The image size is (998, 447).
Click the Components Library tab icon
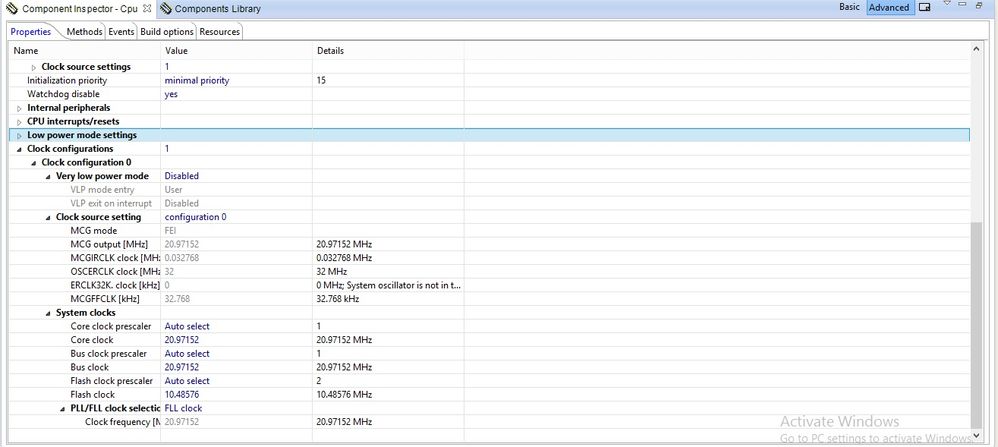tap(165, 9)
